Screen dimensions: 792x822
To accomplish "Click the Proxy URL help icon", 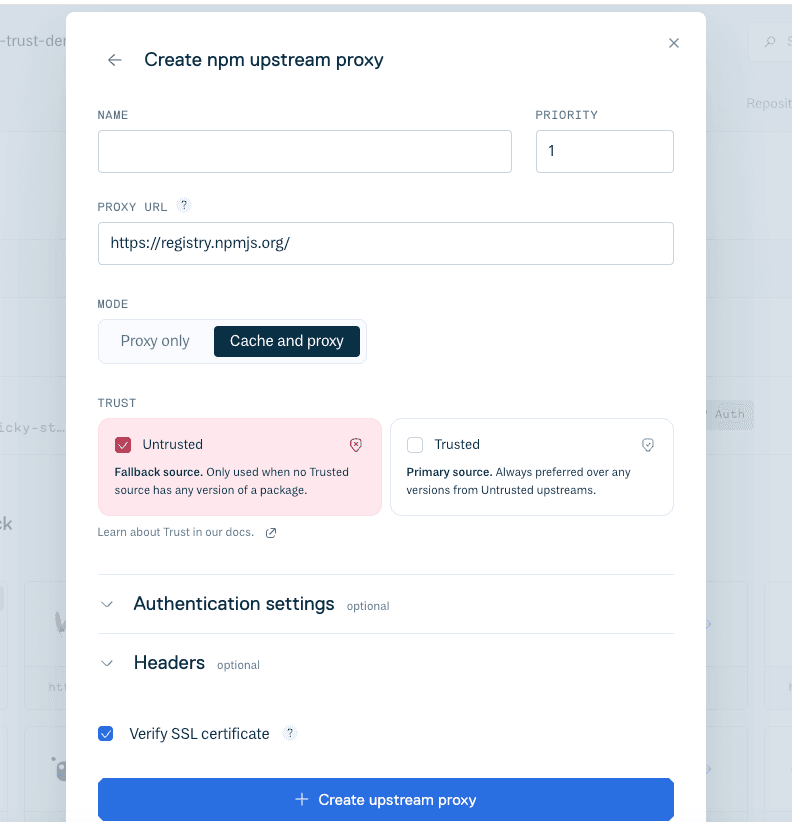I will (183, 206).
